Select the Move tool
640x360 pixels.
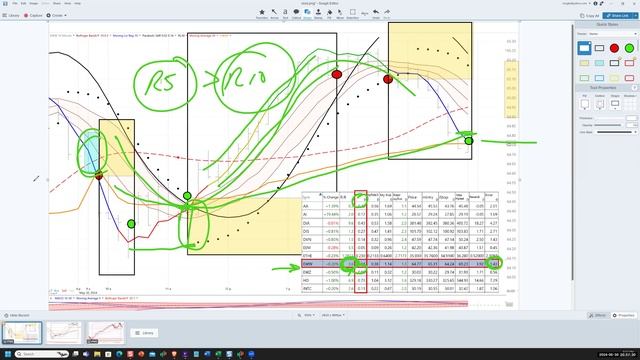[340, 13]
